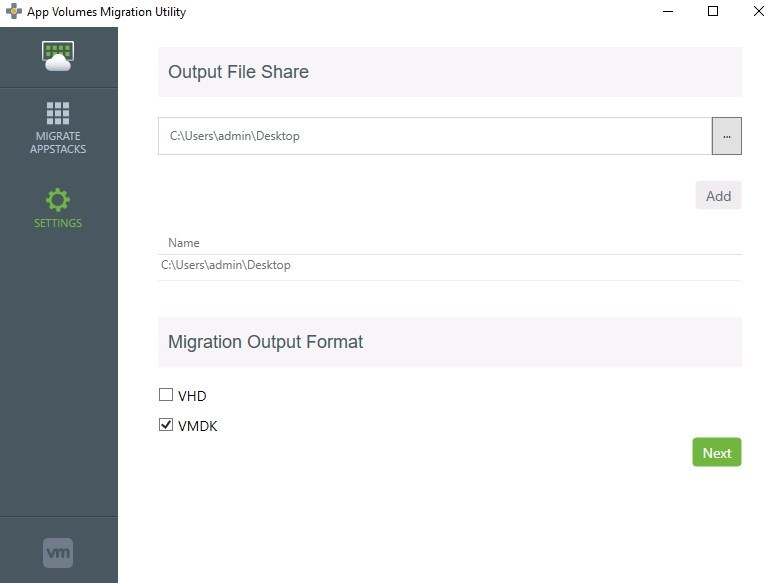Browse for folder with the ellipsis button
The width and height of the screenshot is (775, 583).
[727, 136]
